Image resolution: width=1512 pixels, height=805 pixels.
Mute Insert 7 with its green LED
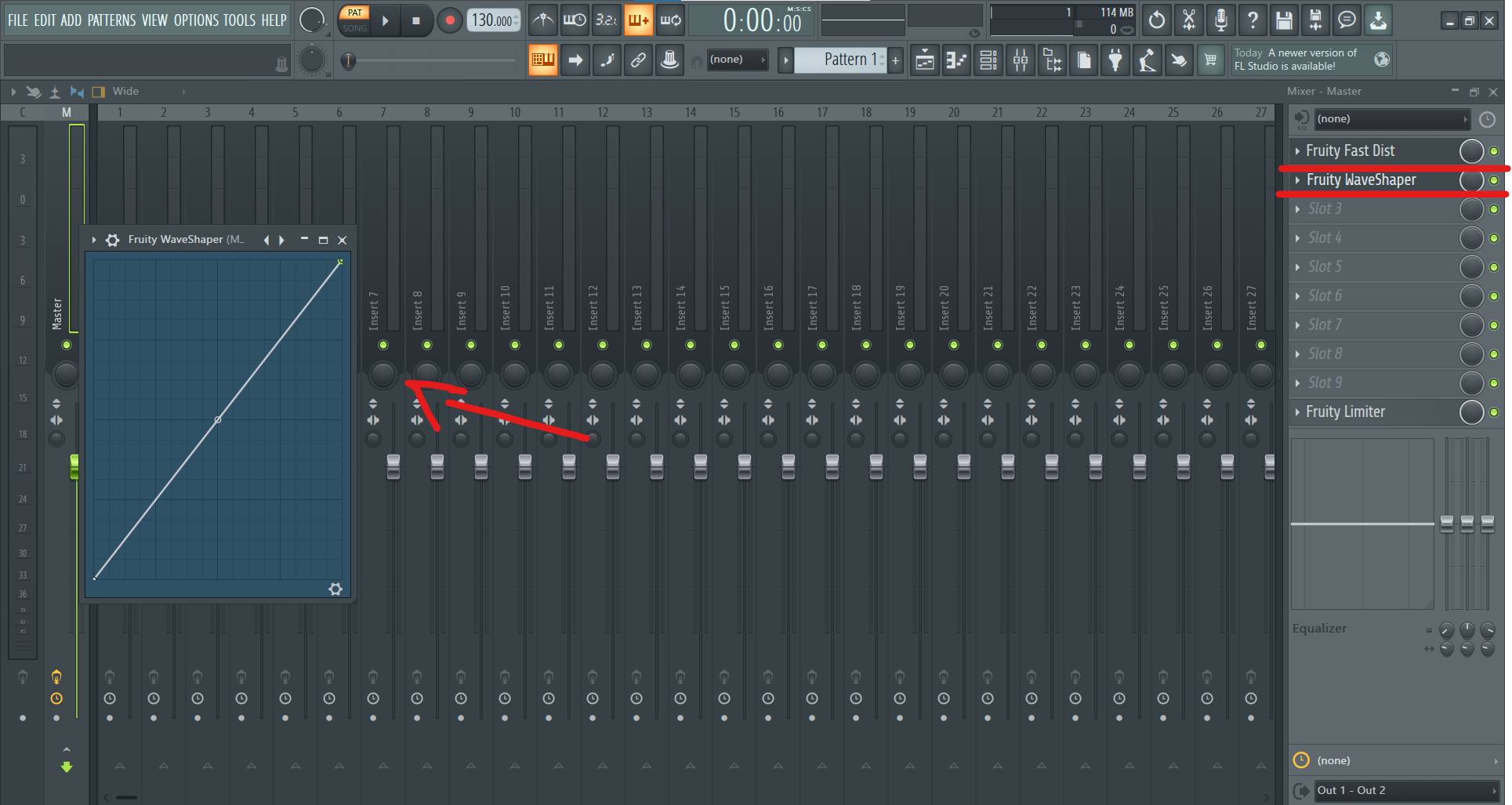383,345
